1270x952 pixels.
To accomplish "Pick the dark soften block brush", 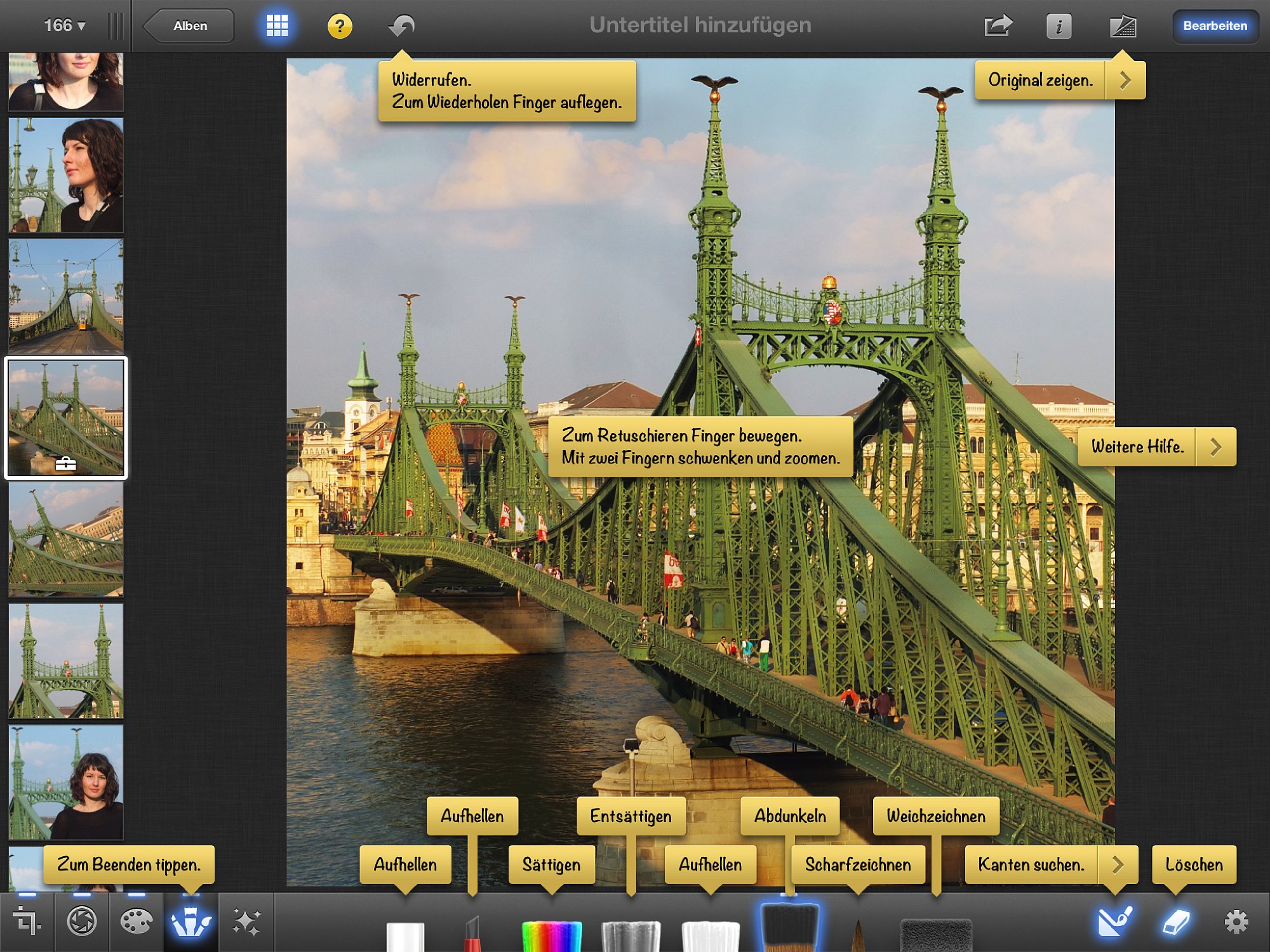I will (936, 935).
